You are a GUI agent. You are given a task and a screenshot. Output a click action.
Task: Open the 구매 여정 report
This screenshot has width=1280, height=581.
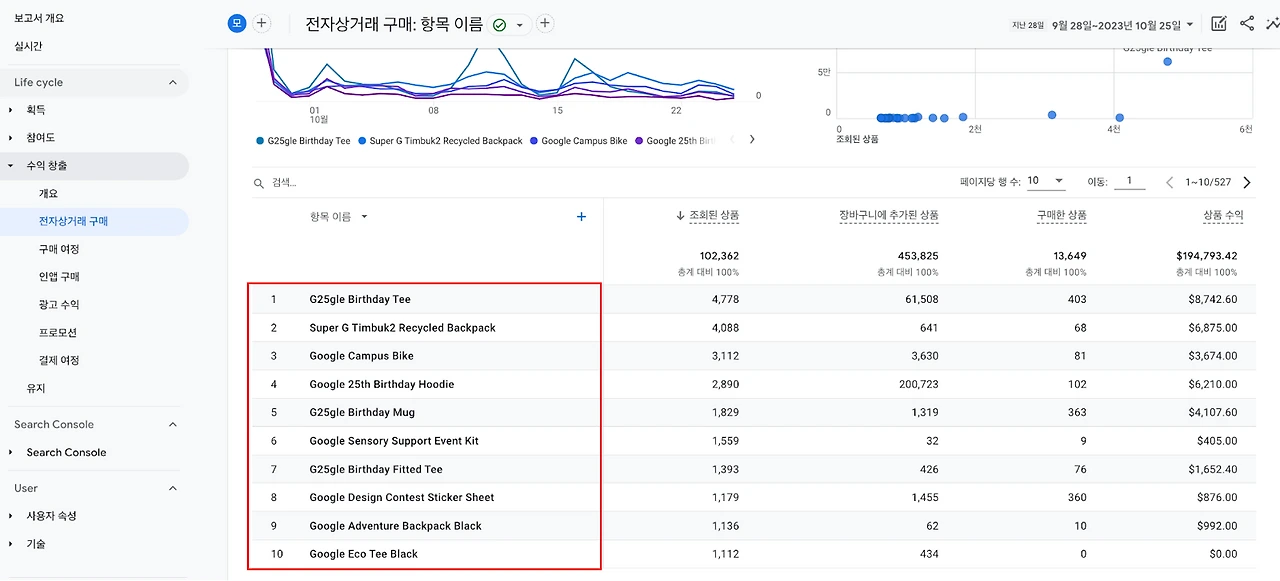[59, 249]
